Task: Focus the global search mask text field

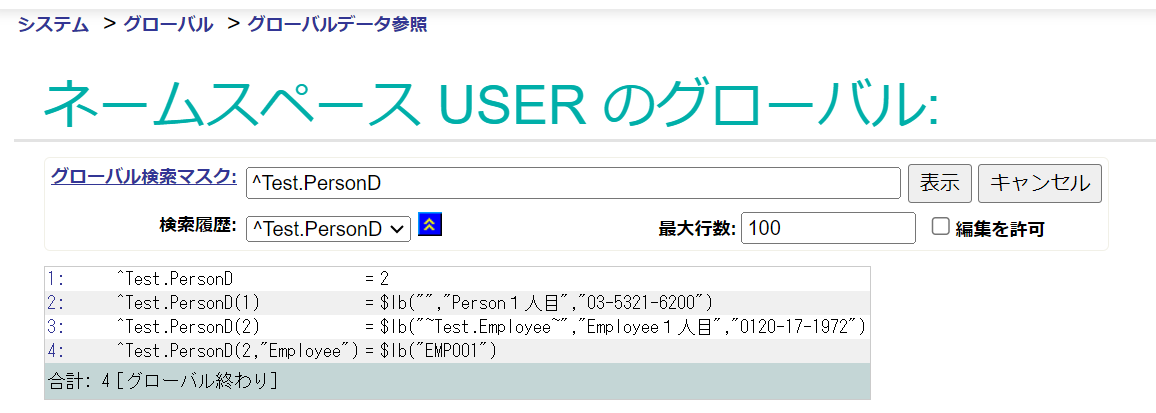Action: pyautogui.click(x=573, y=183)
